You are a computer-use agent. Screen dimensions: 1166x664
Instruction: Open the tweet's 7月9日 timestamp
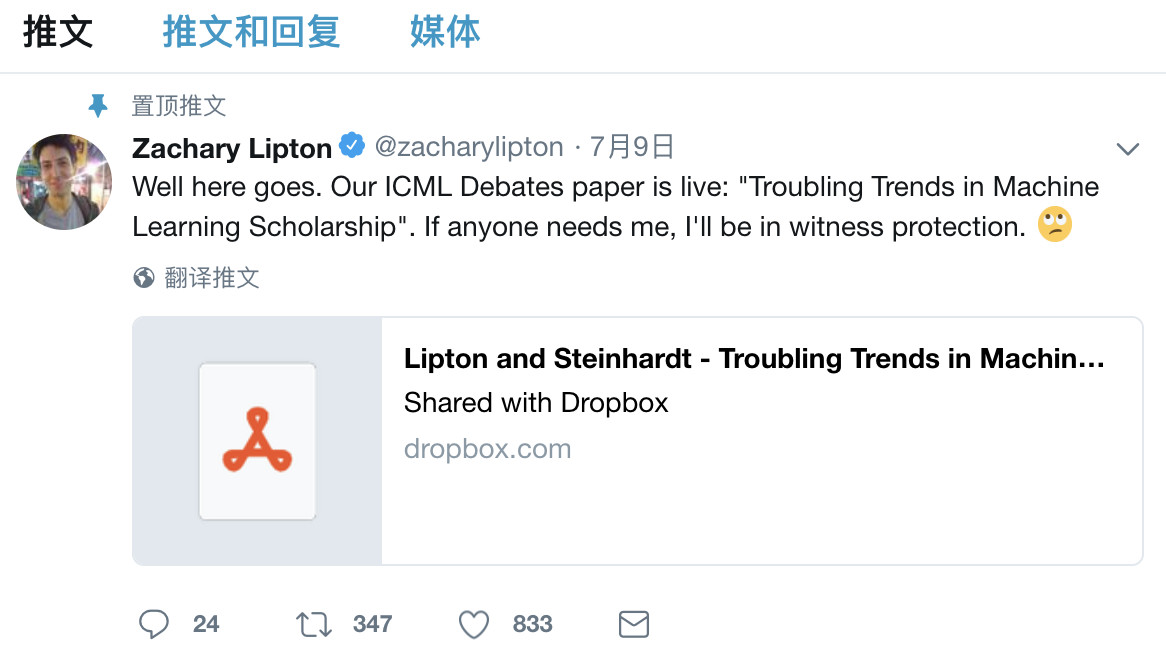coord(632,147)
